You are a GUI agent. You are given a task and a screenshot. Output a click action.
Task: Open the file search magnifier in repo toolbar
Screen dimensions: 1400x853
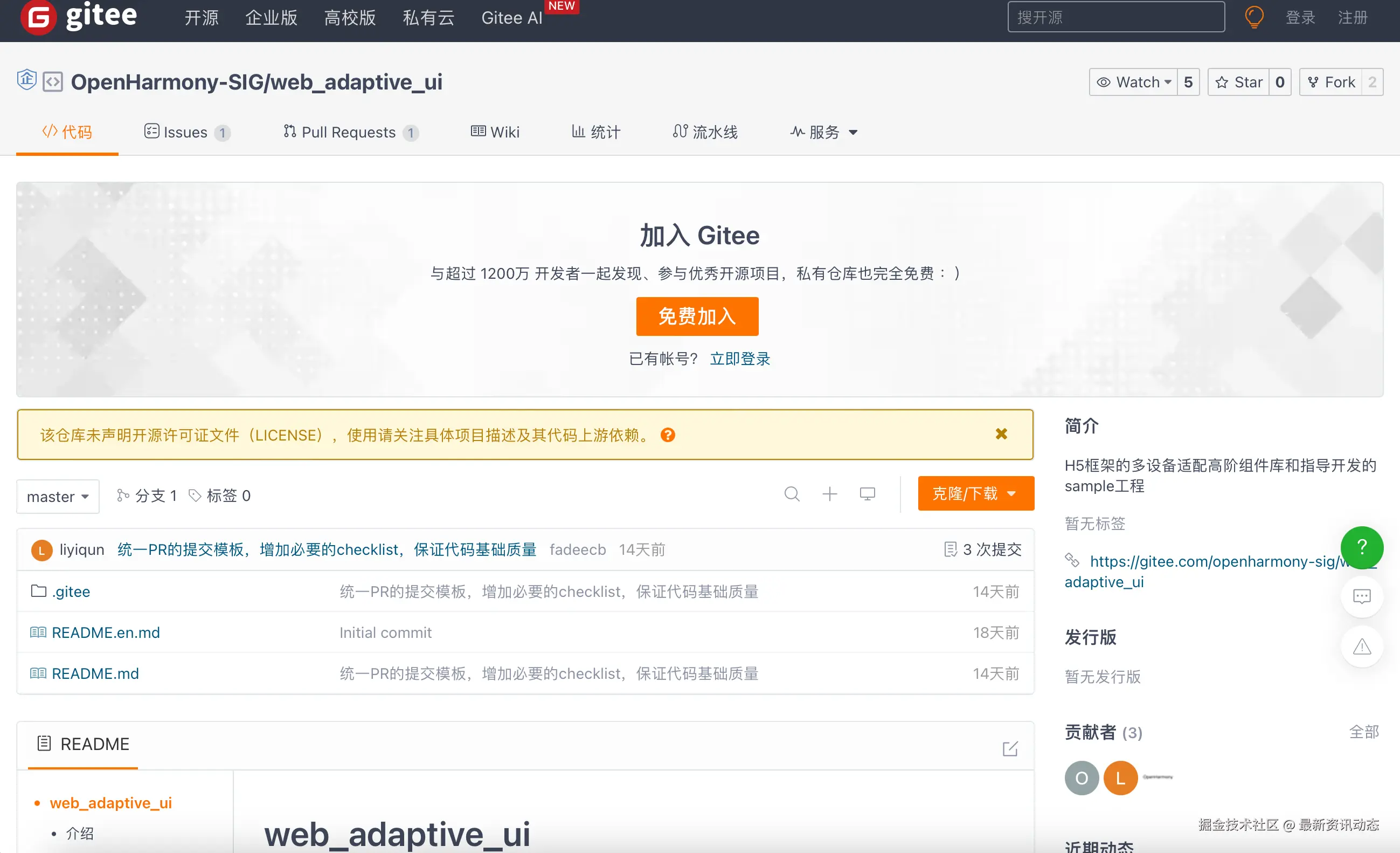click(792, 494)
